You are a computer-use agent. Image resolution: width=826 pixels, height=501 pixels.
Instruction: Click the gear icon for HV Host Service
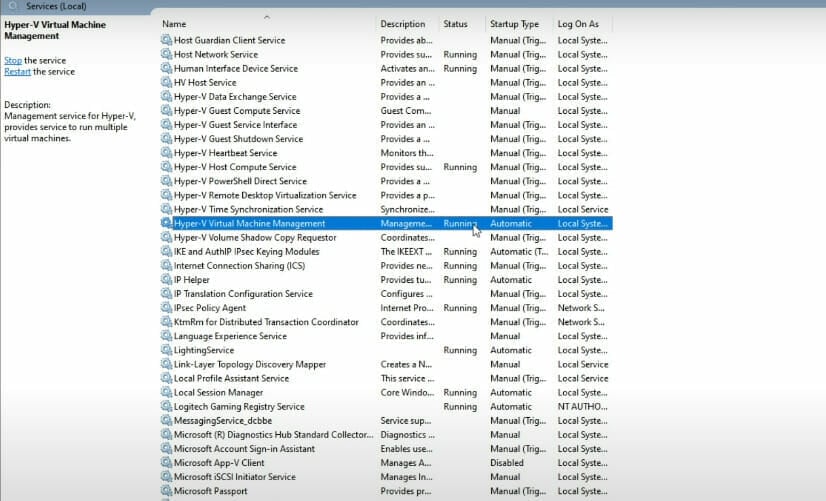click(x=166, y=83)
